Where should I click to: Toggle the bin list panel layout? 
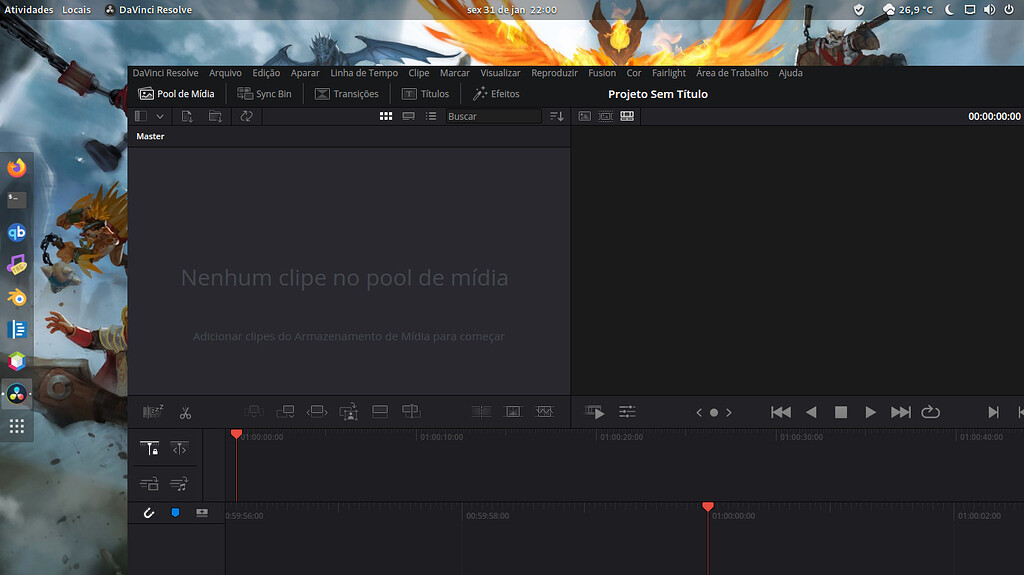(140, 116)
